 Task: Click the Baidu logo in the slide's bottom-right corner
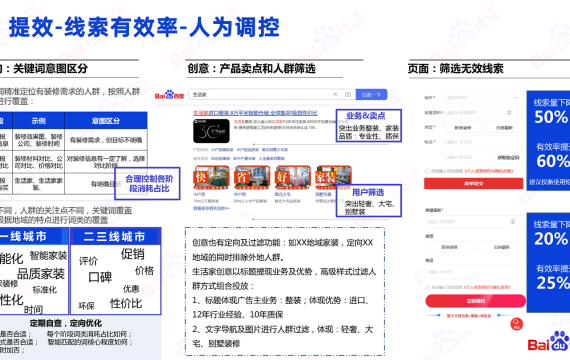549,342
